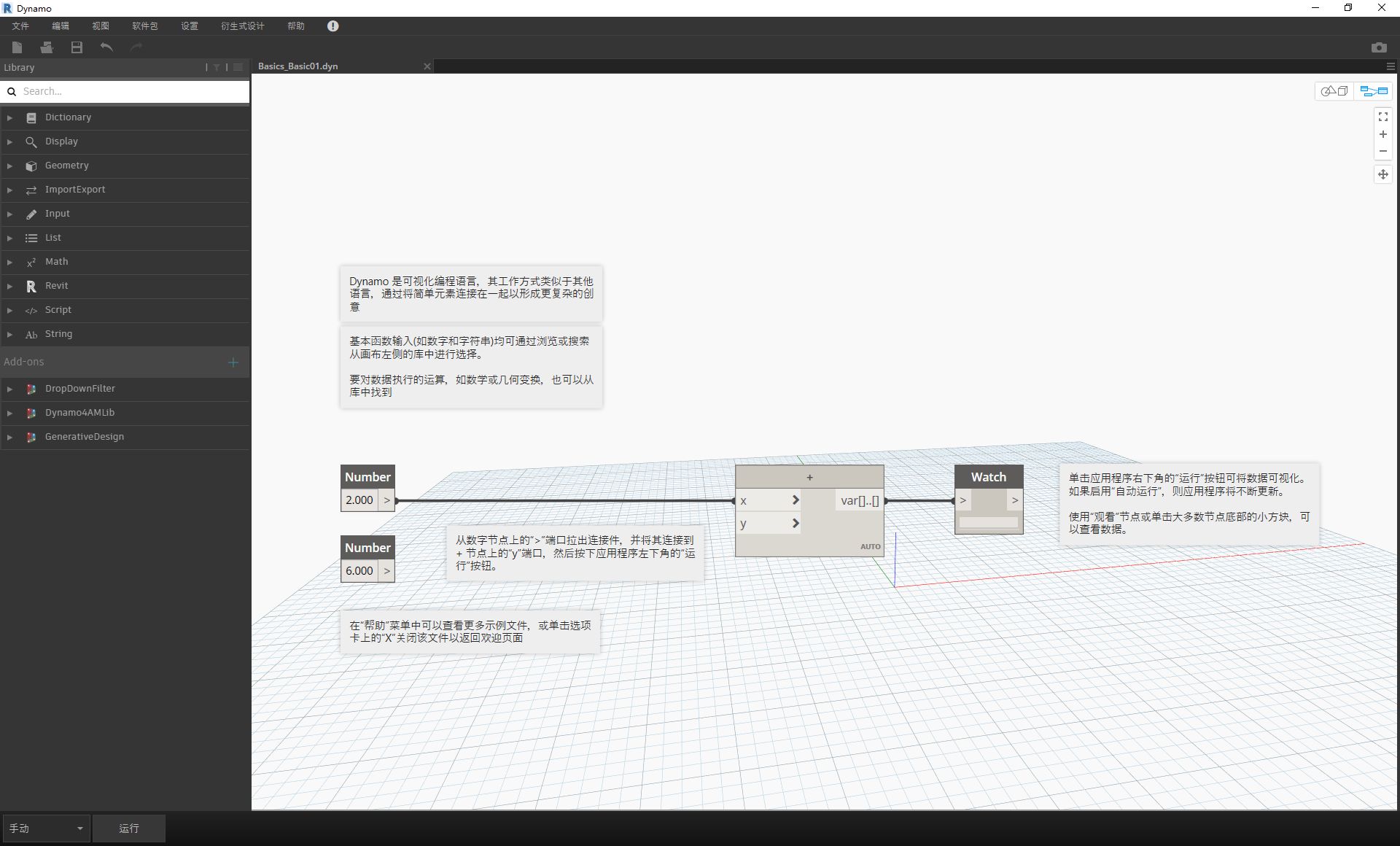Click canvas zoom in plus button

pyautogui.click(x=1382, y=134)
